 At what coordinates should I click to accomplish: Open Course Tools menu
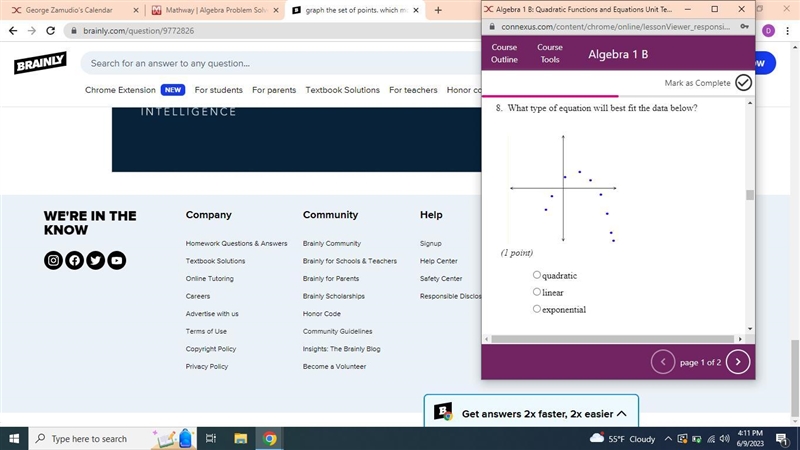click(549, 53)
